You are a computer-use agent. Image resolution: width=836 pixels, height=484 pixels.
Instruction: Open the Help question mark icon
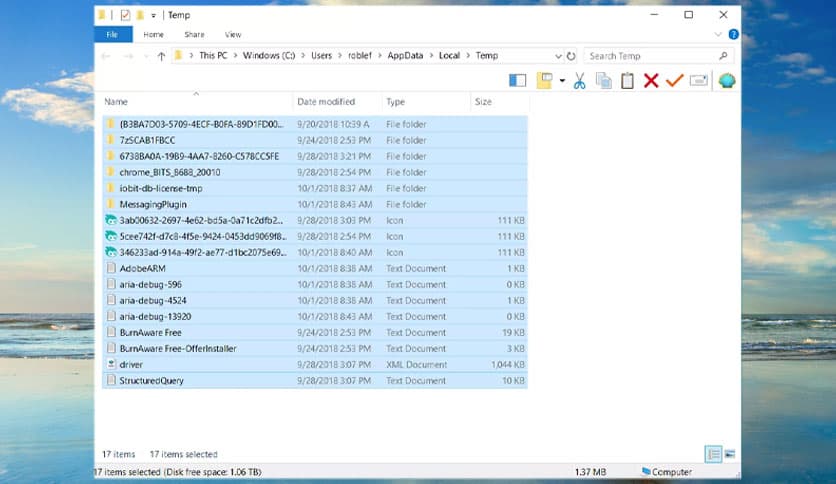click(733, 35)
